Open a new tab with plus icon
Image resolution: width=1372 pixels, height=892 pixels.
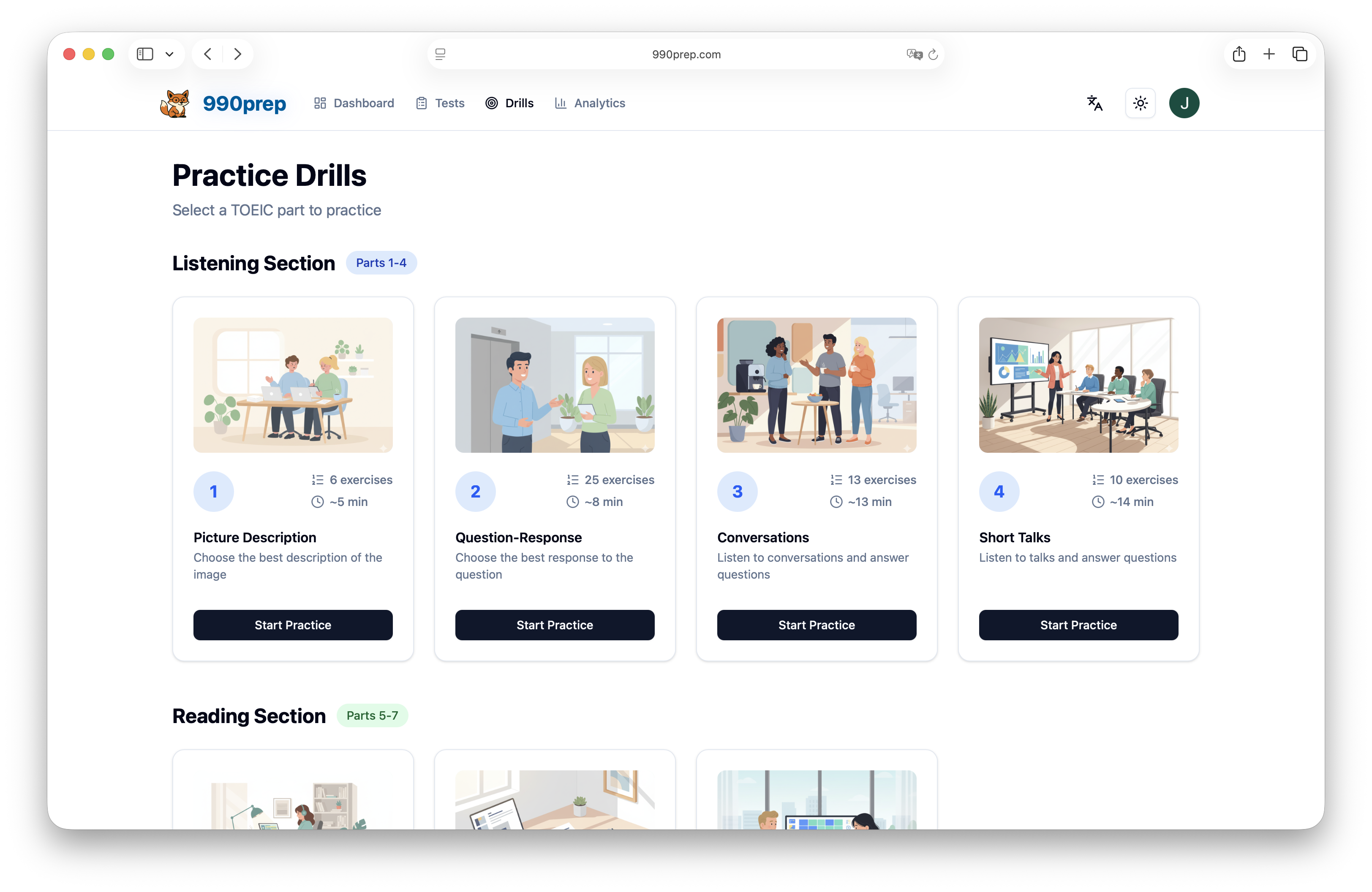1269,54
